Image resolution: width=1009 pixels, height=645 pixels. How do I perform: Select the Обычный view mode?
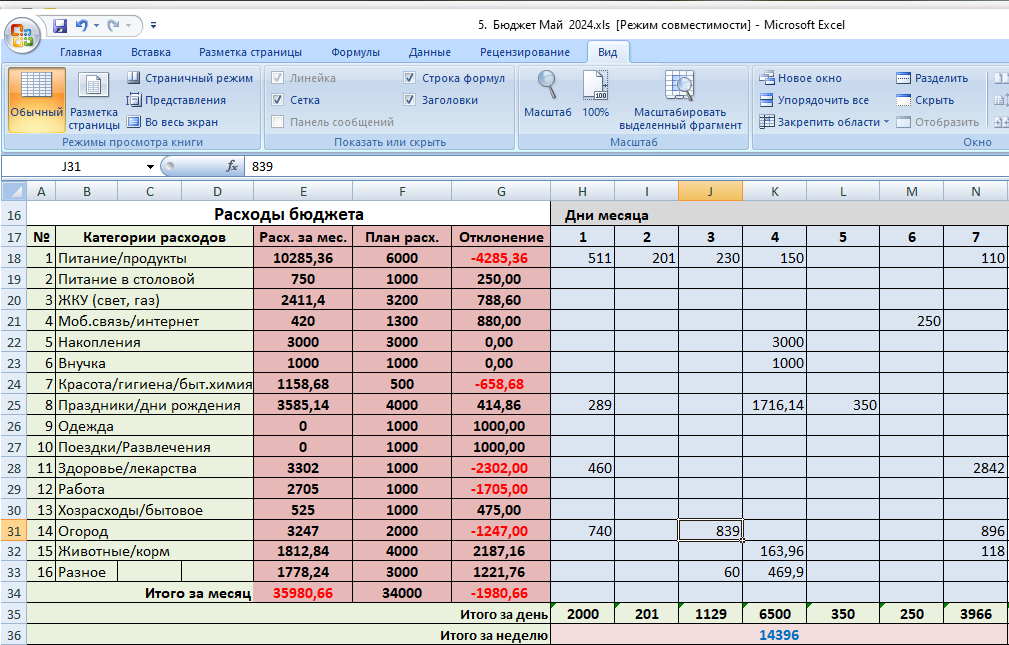(x=37, y=99)
